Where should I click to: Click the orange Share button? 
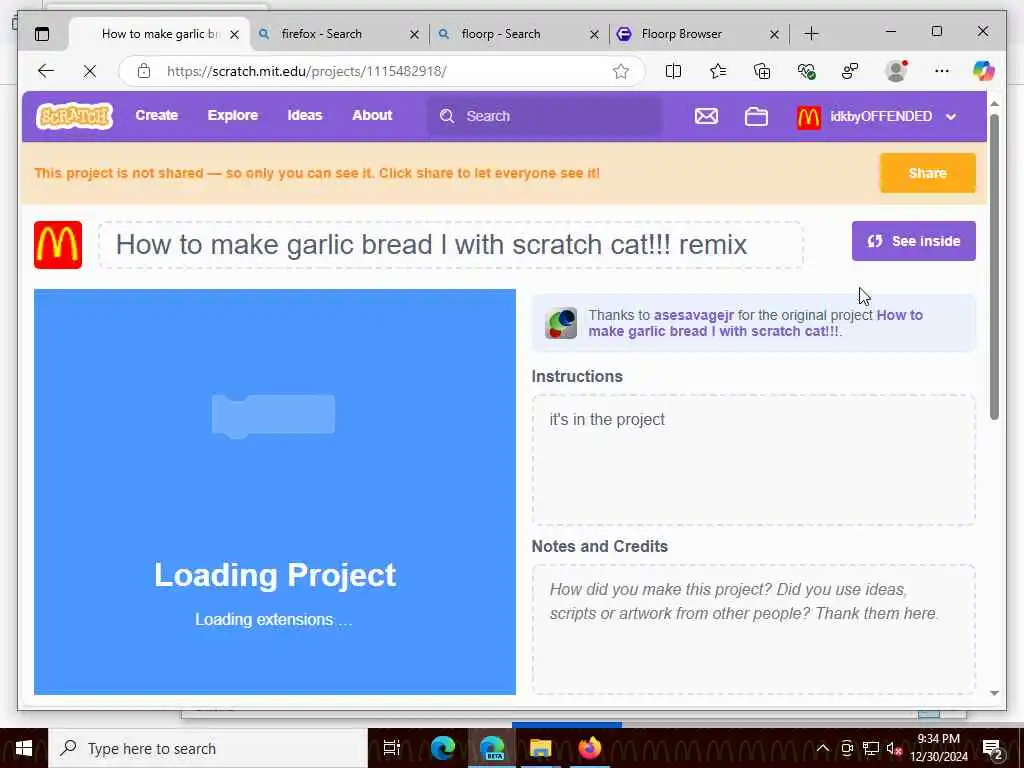927,173
